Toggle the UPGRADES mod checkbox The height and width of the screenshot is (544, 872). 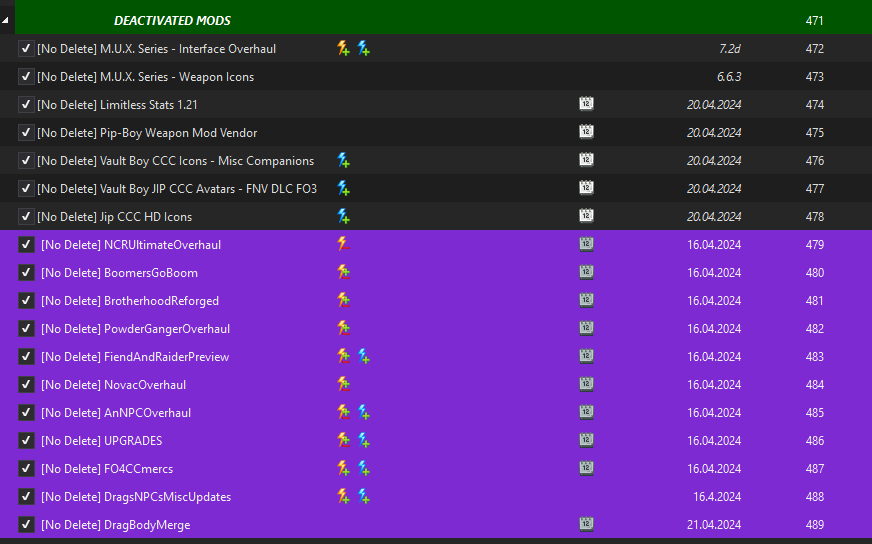click(26, 441)
